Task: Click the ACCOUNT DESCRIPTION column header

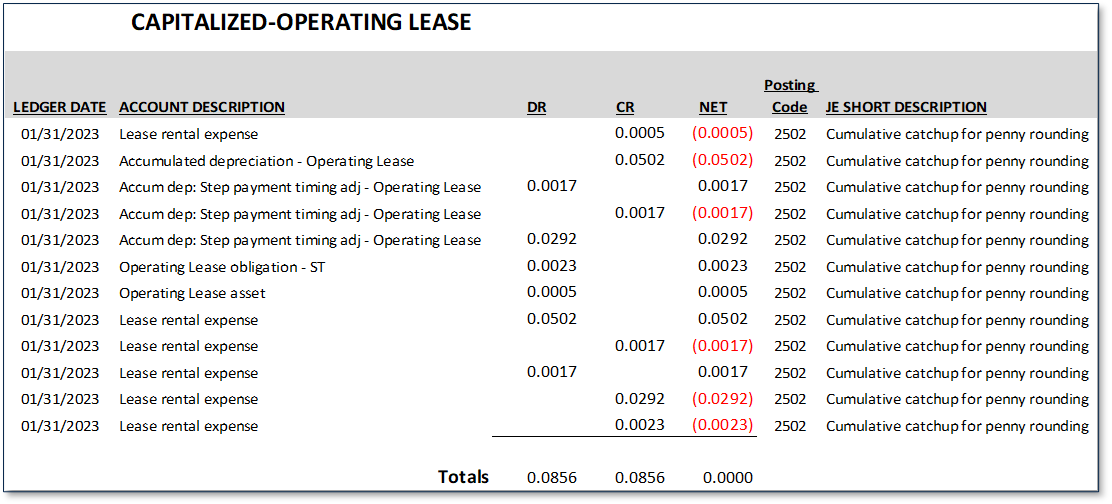Action: click(x=201, y=107)
